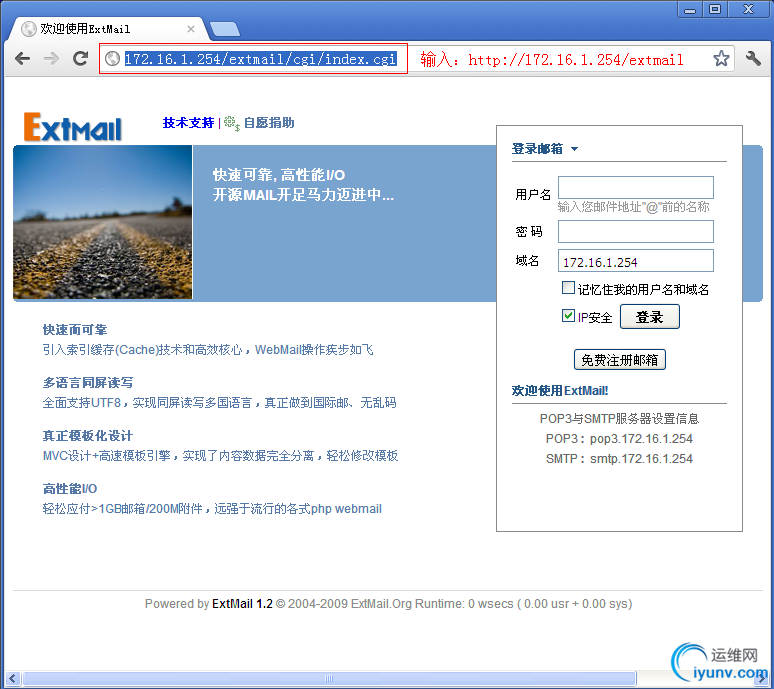Click the browser forward arrow
The image size is (774, 689).
(x=51, y=59)
